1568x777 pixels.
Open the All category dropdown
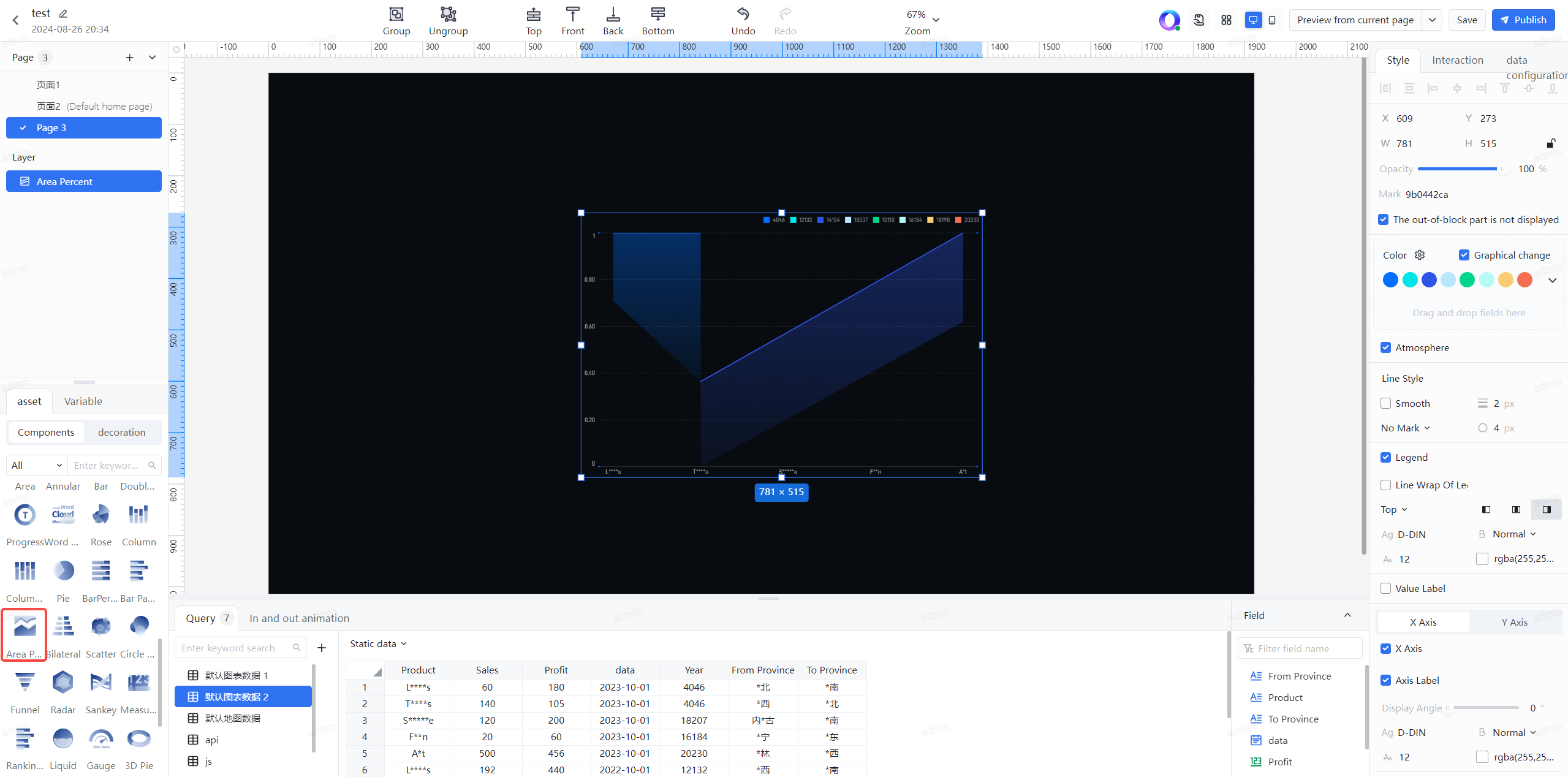37,465
